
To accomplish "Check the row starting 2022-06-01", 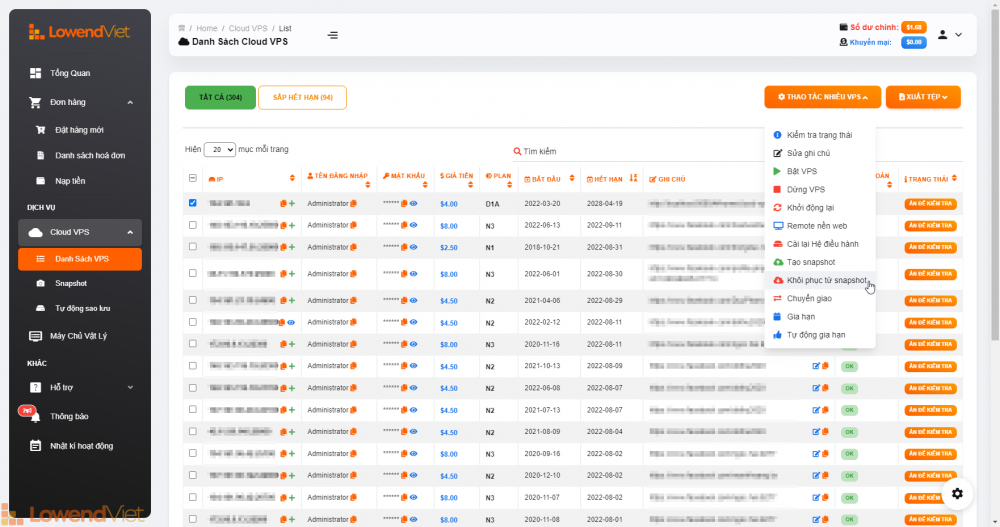I will coord(193,274).
